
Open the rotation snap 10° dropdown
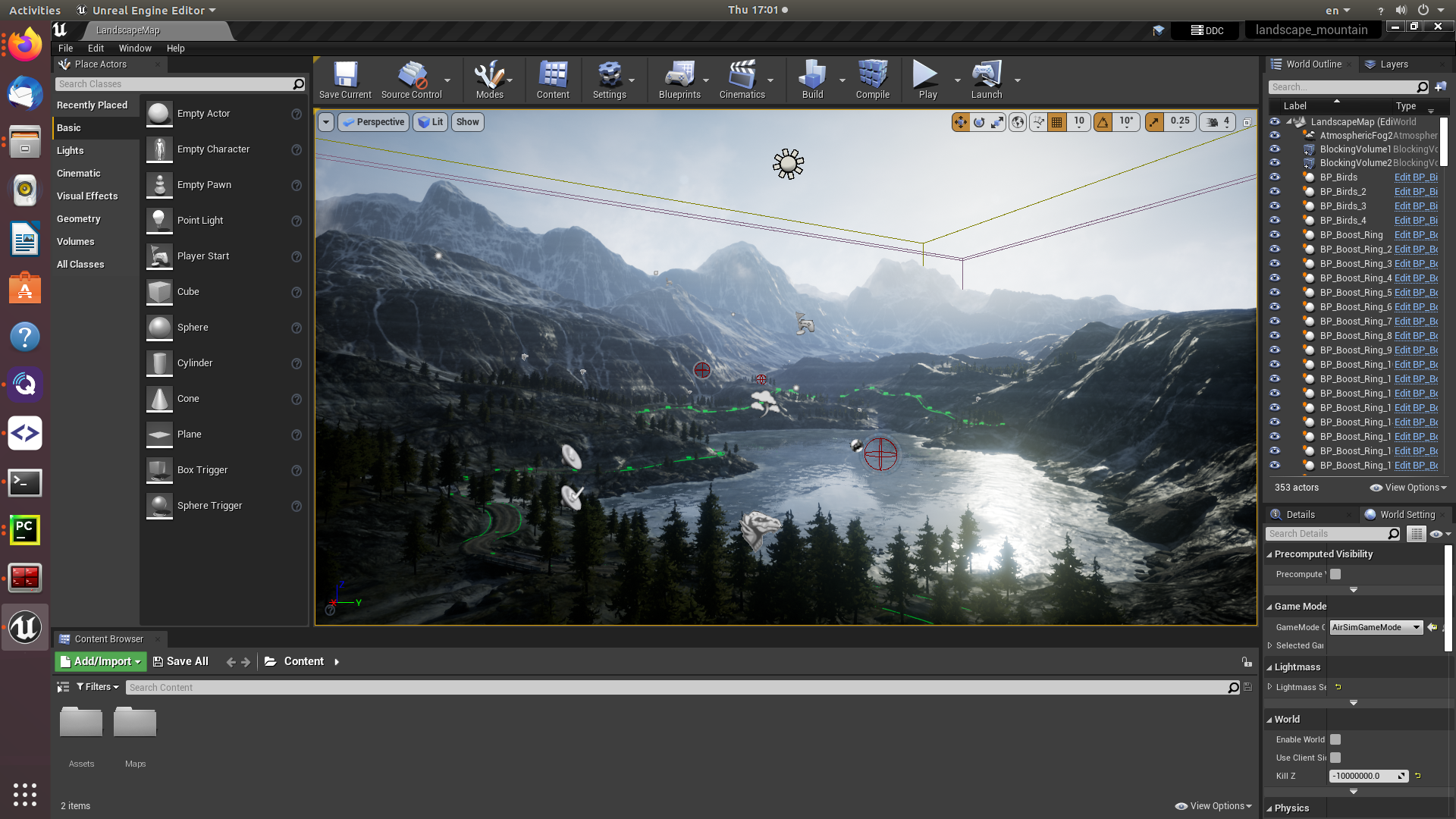(x=1126, y=122)
